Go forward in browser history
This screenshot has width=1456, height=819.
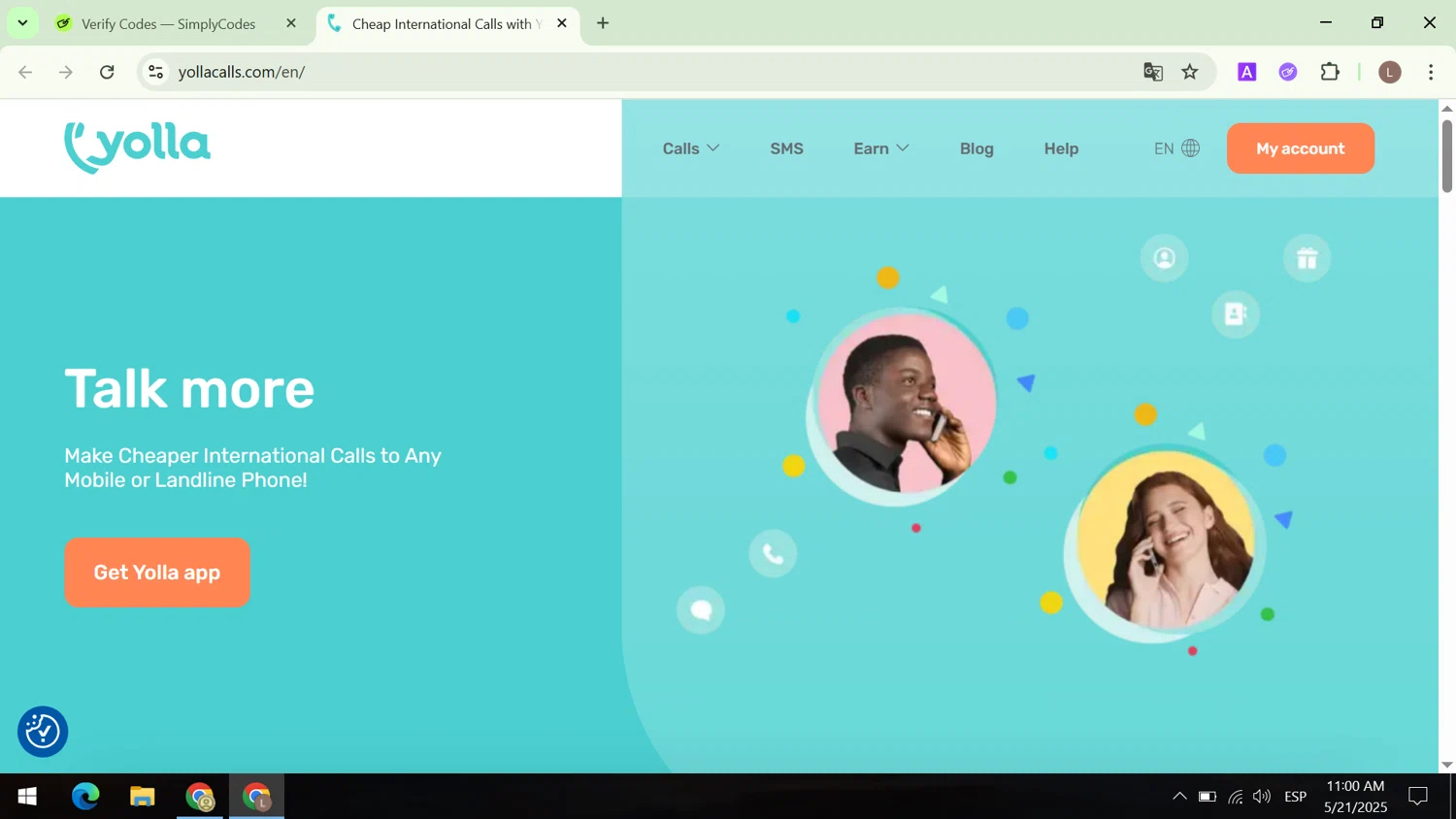click(66, 72)
